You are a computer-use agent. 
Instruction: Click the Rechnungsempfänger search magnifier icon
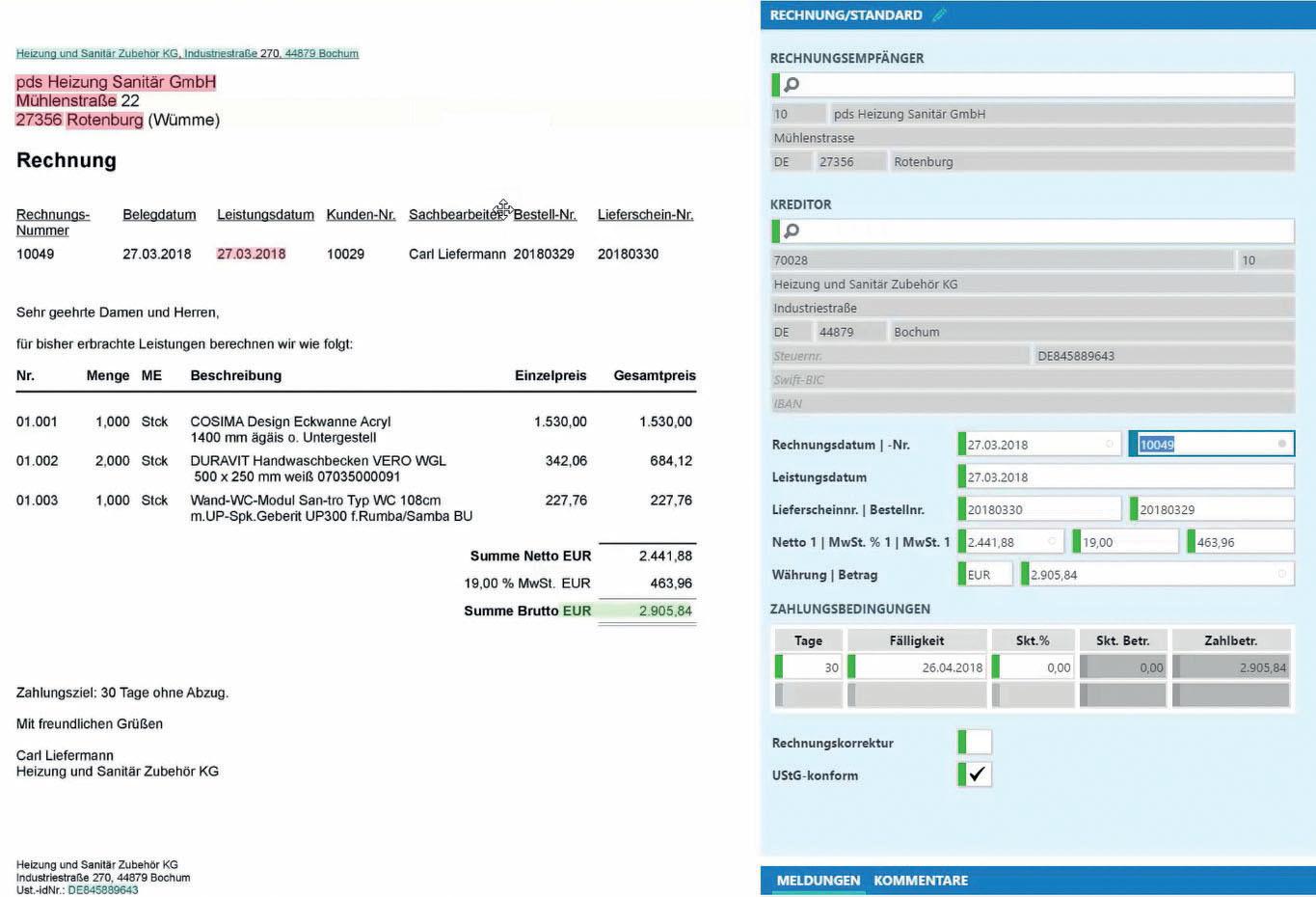(792, 85)
